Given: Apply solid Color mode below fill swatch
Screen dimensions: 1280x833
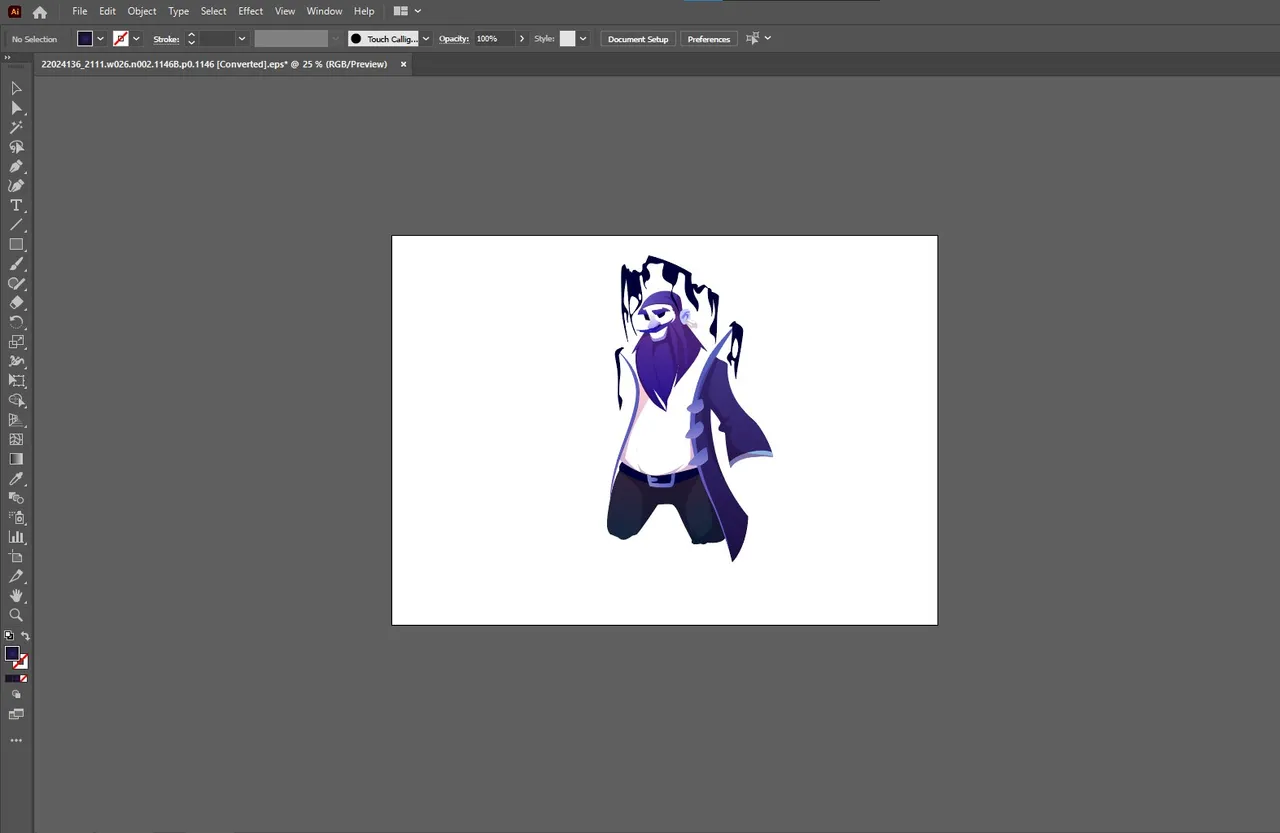Looking at the screenshot, I should (8, 678).
